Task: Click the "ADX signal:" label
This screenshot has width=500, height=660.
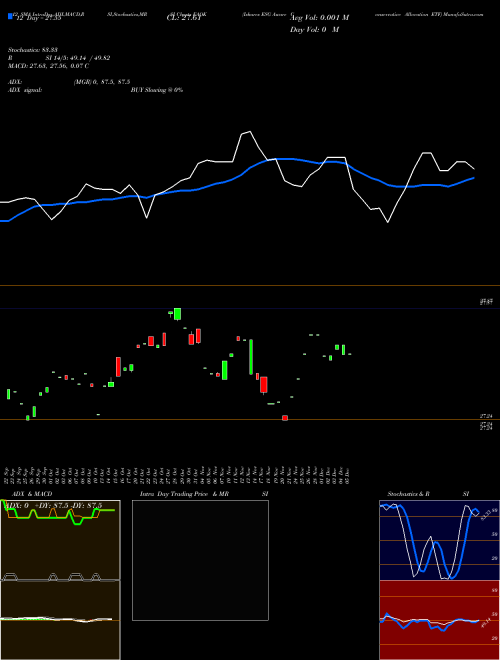Action: (x=25, y=90)
